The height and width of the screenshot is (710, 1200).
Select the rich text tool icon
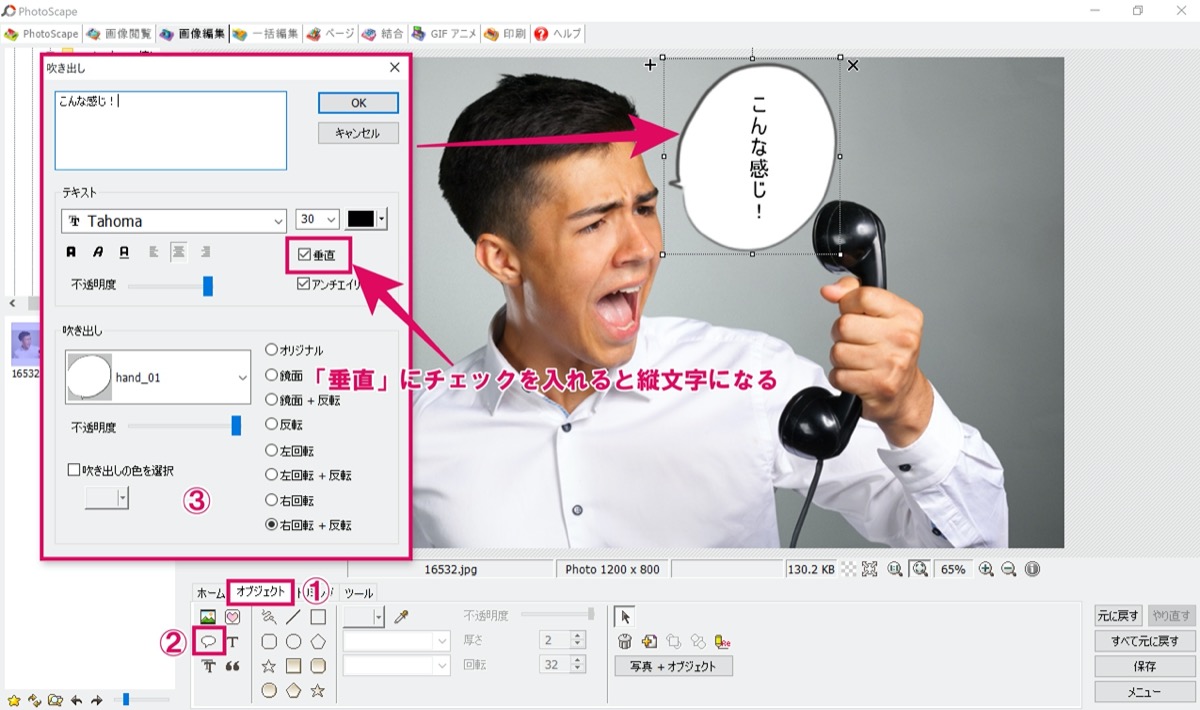209,666
